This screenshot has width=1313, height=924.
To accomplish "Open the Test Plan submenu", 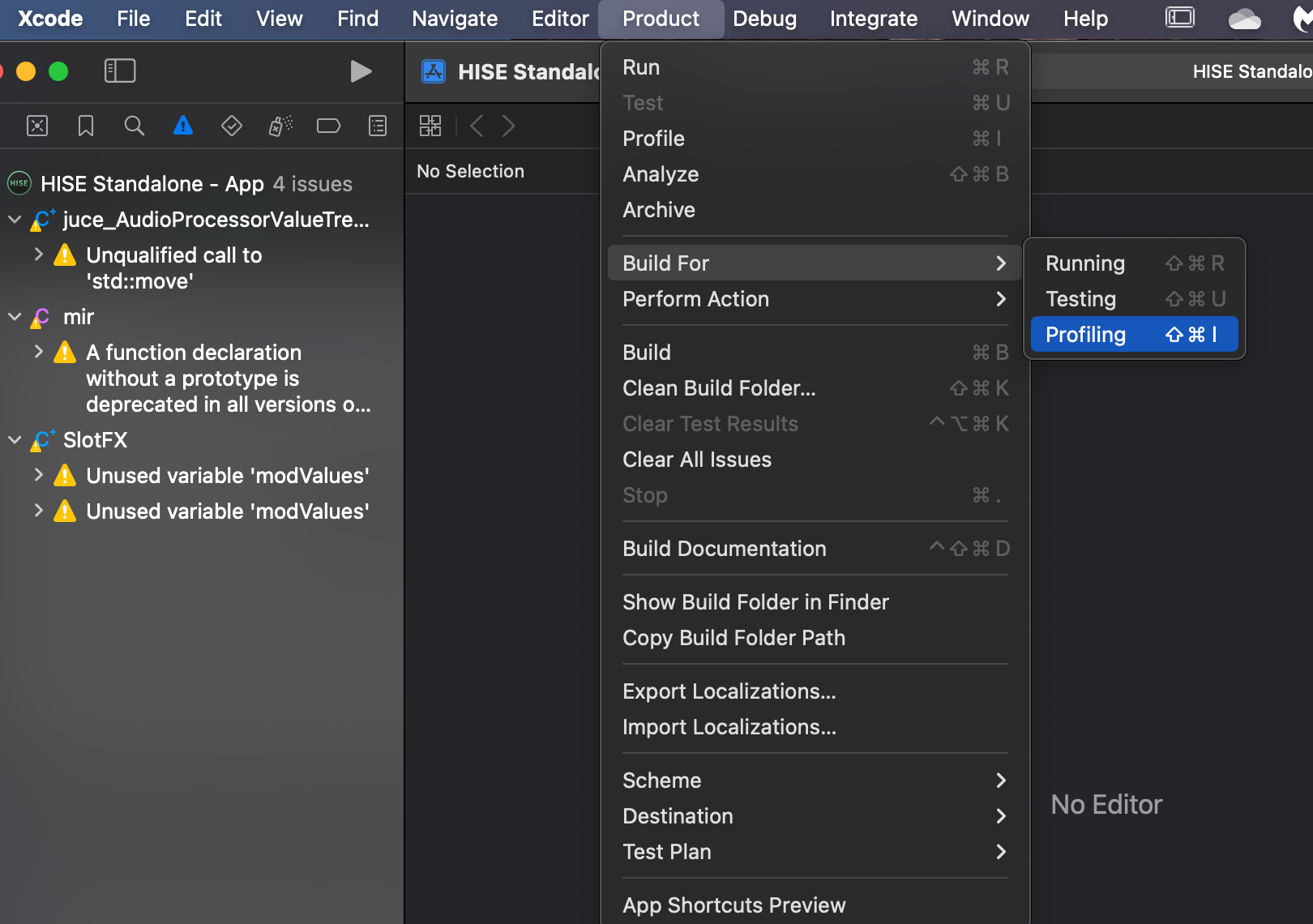I will coord(815,852).
